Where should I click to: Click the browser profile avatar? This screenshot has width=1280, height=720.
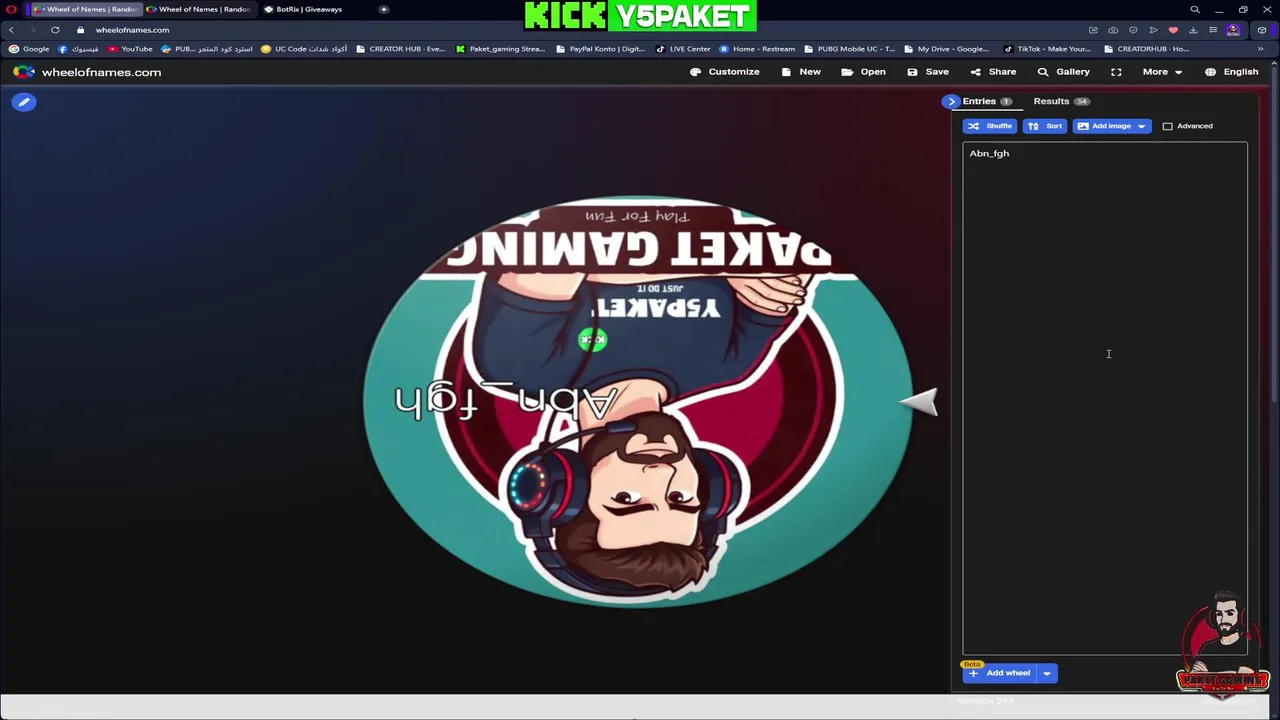click(1233, 30)
